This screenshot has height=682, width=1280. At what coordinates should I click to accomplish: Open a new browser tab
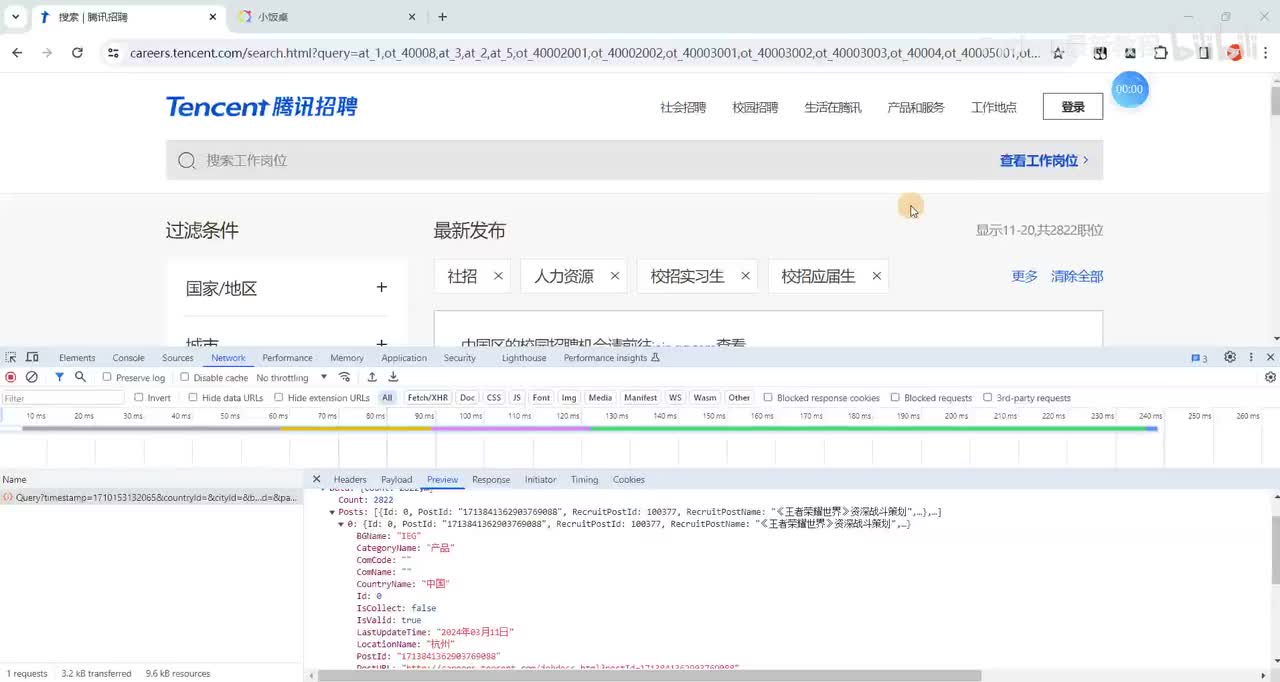point(443,17)
